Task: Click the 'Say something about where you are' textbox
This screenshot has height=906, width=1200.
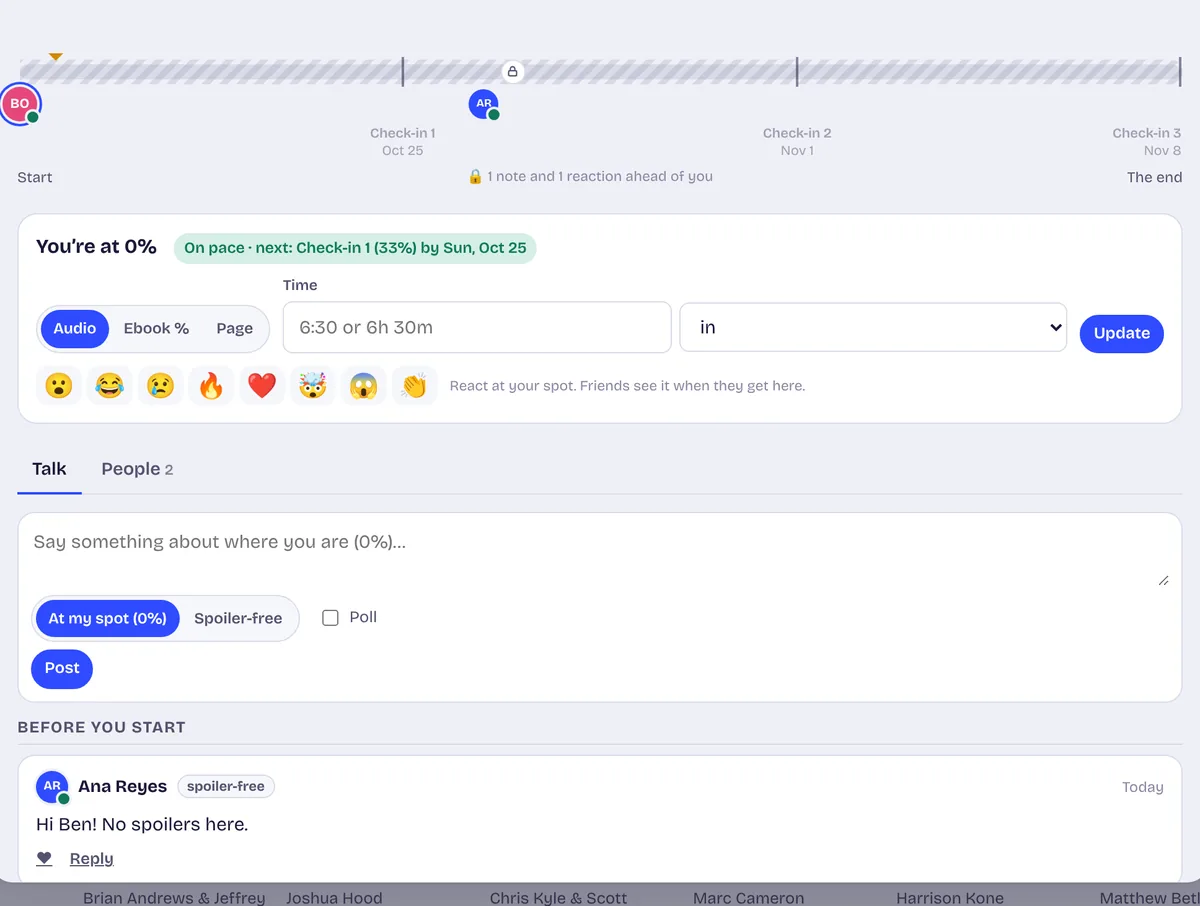Action: 600,555
